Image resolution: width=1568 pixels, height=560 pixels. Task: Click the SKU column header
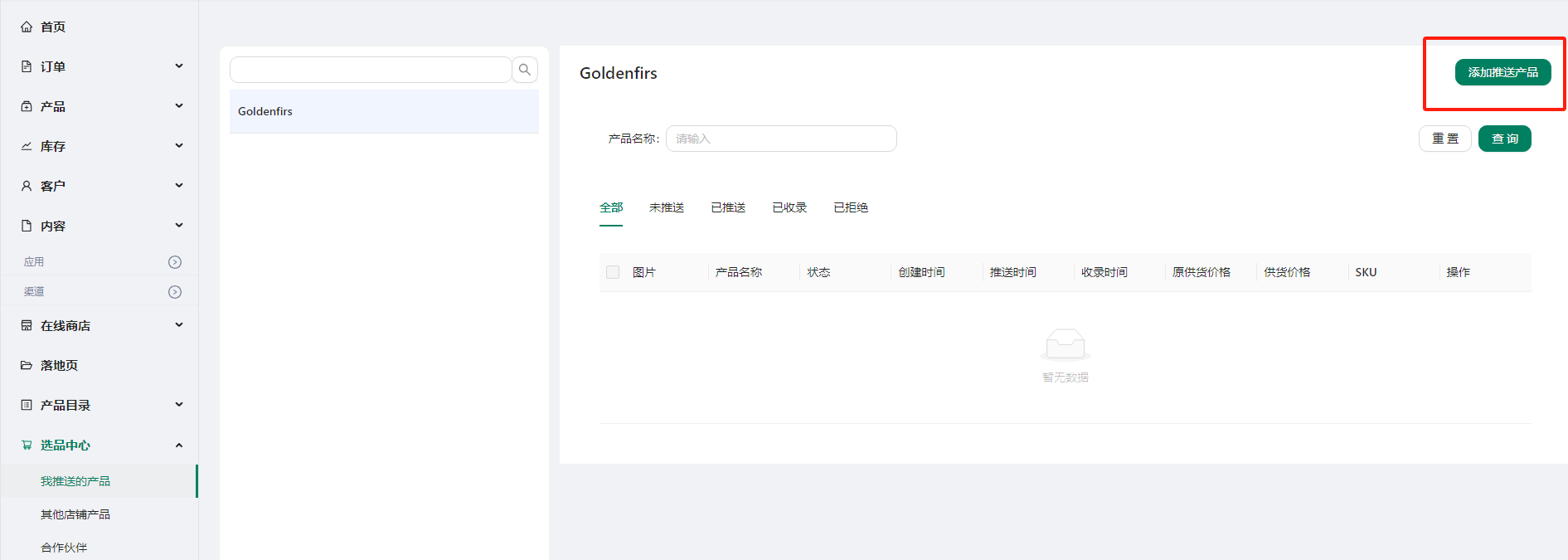coord(1366,272)
